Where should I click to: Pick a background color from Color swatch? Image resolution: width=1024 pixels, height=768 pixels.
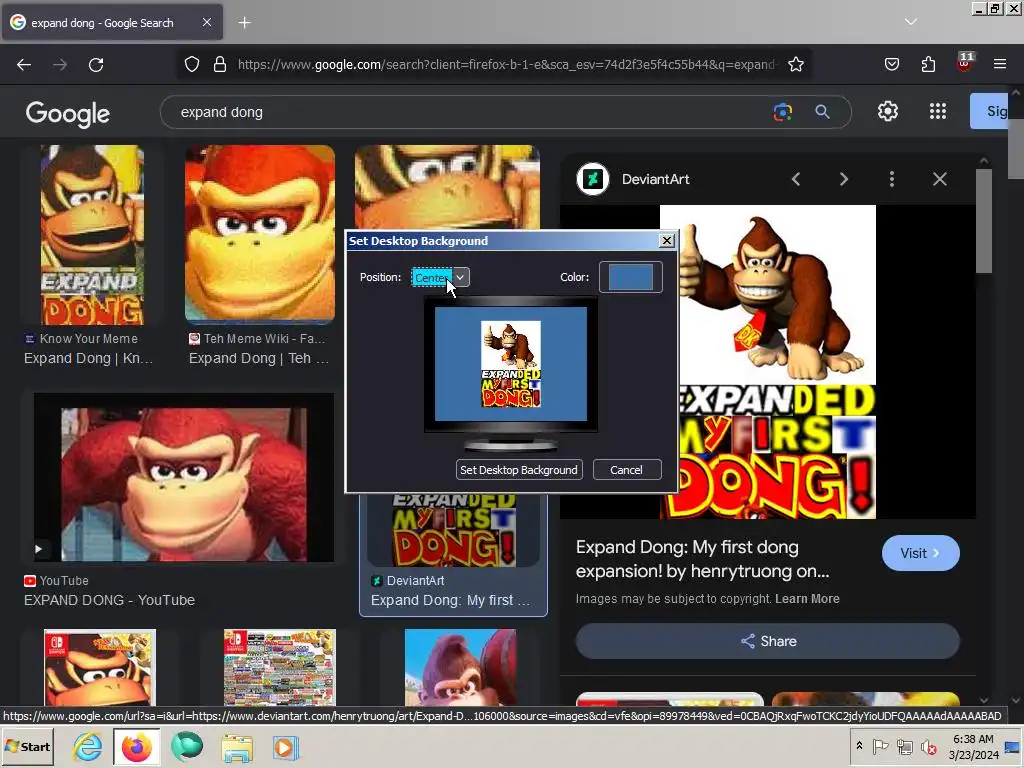tap(631, 277)
